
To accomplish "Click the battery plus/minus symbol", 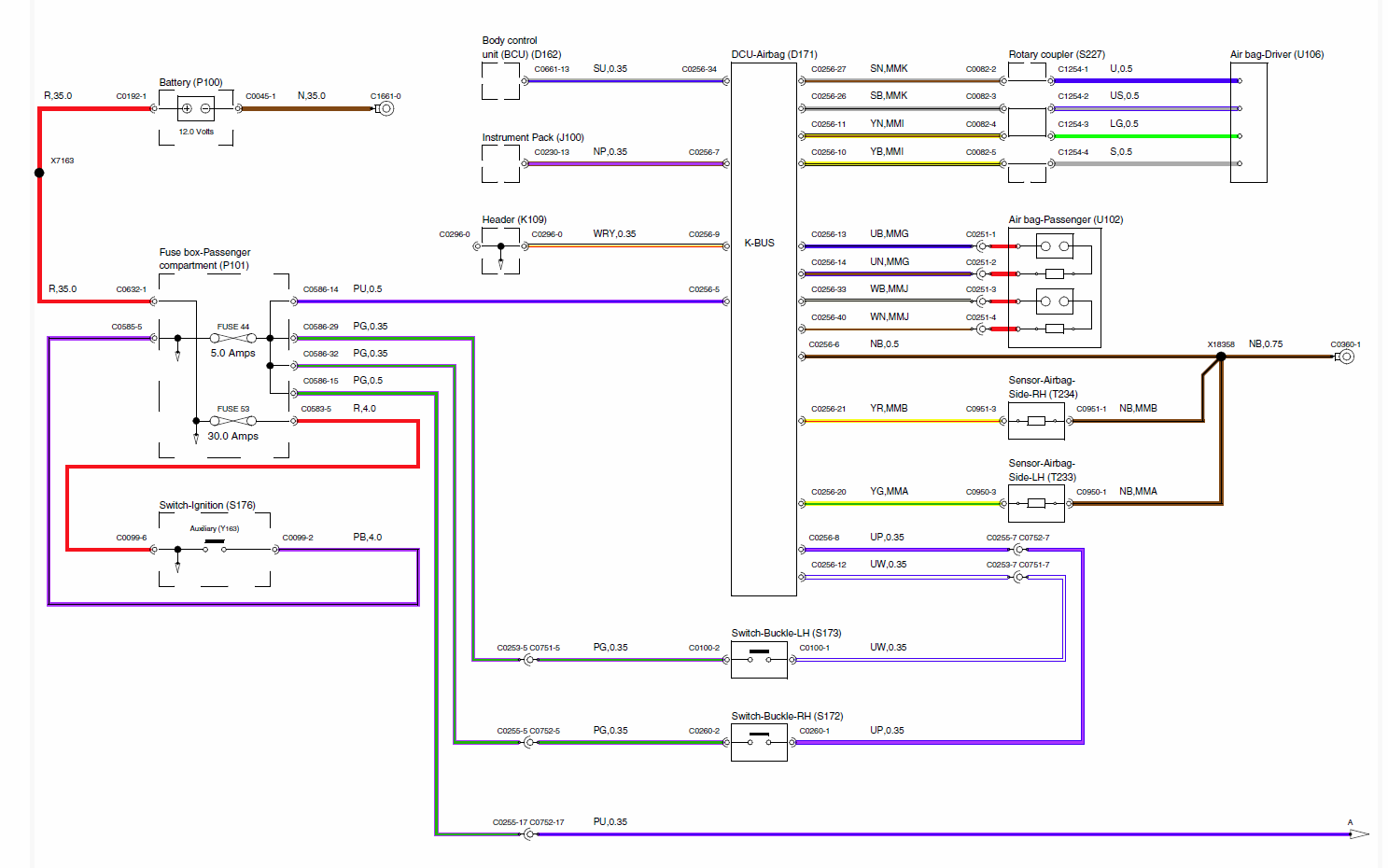I will tap(196, 108).
